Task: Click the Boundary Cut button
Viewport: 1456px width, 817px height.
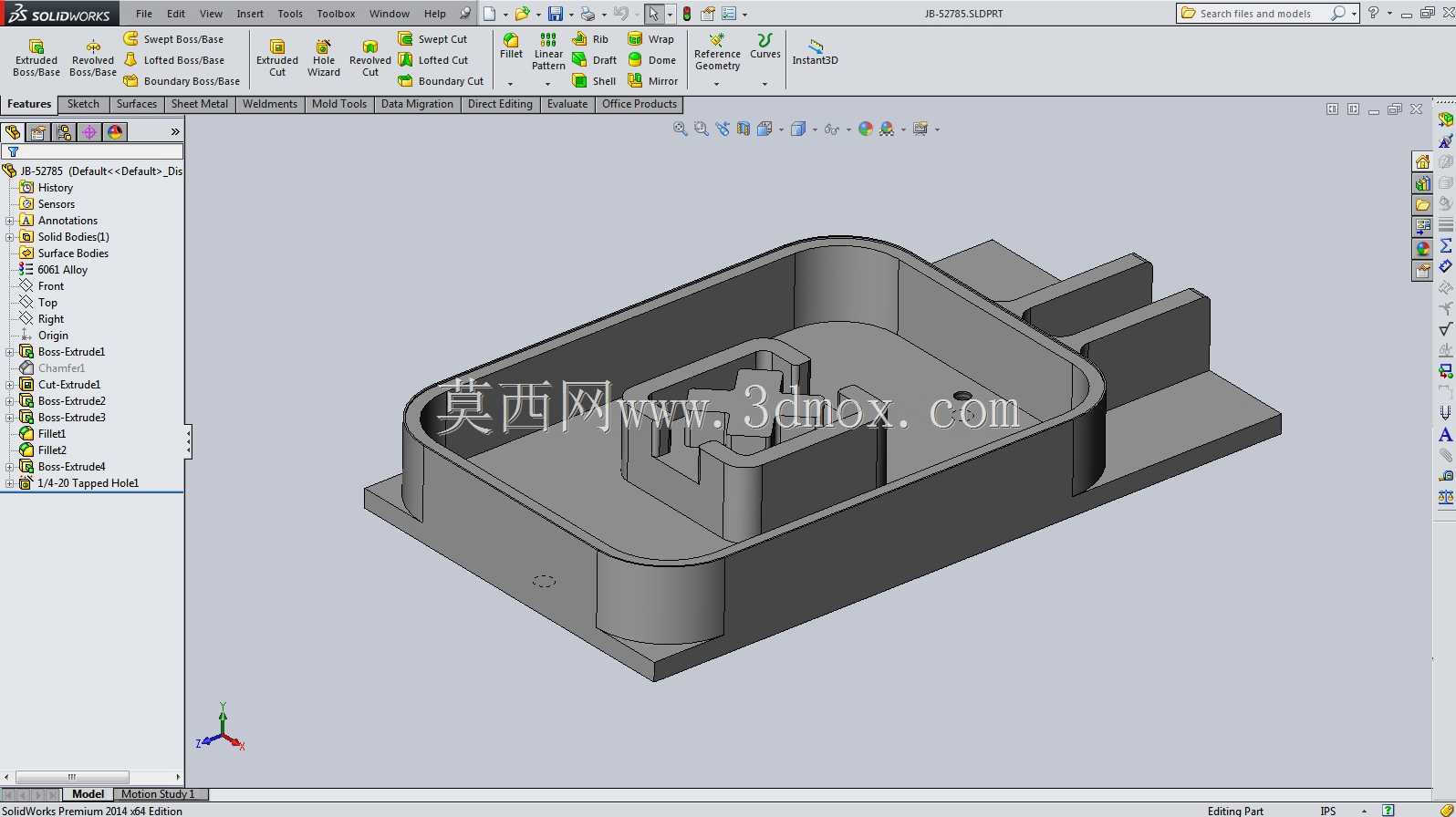Action: click(442, 81)
